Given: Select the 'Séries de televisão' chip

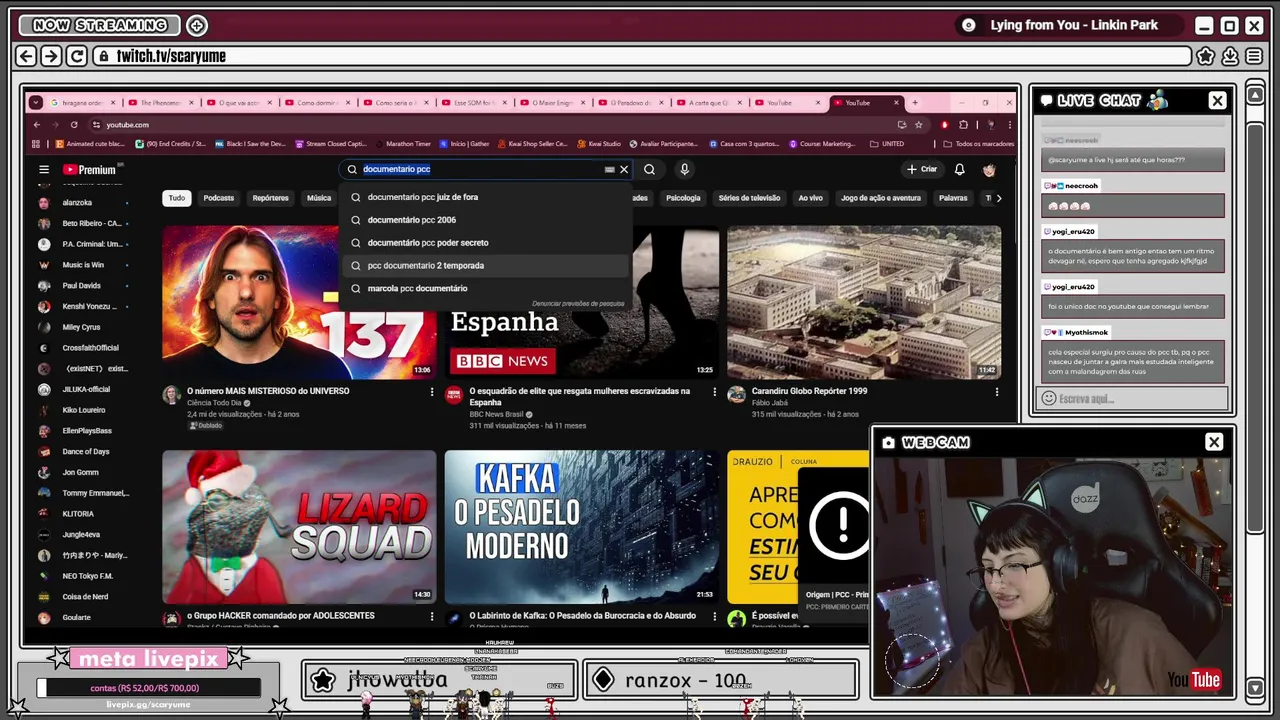Looking at the screenshot, I should click(x=749, y=198).
